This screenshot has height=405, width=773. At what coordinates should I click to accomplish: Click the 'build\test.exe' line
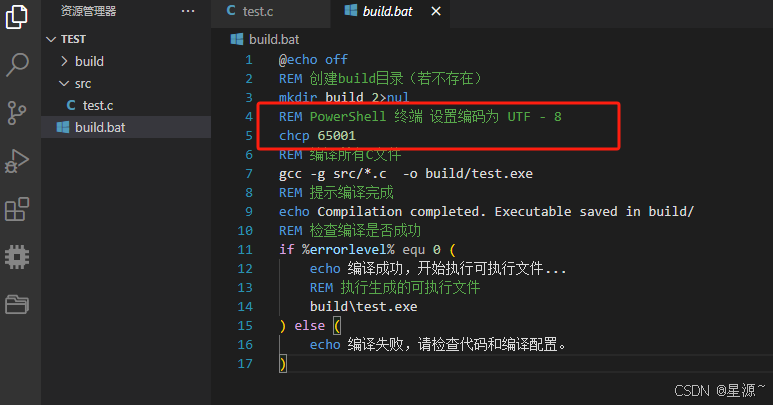point(363,306)
